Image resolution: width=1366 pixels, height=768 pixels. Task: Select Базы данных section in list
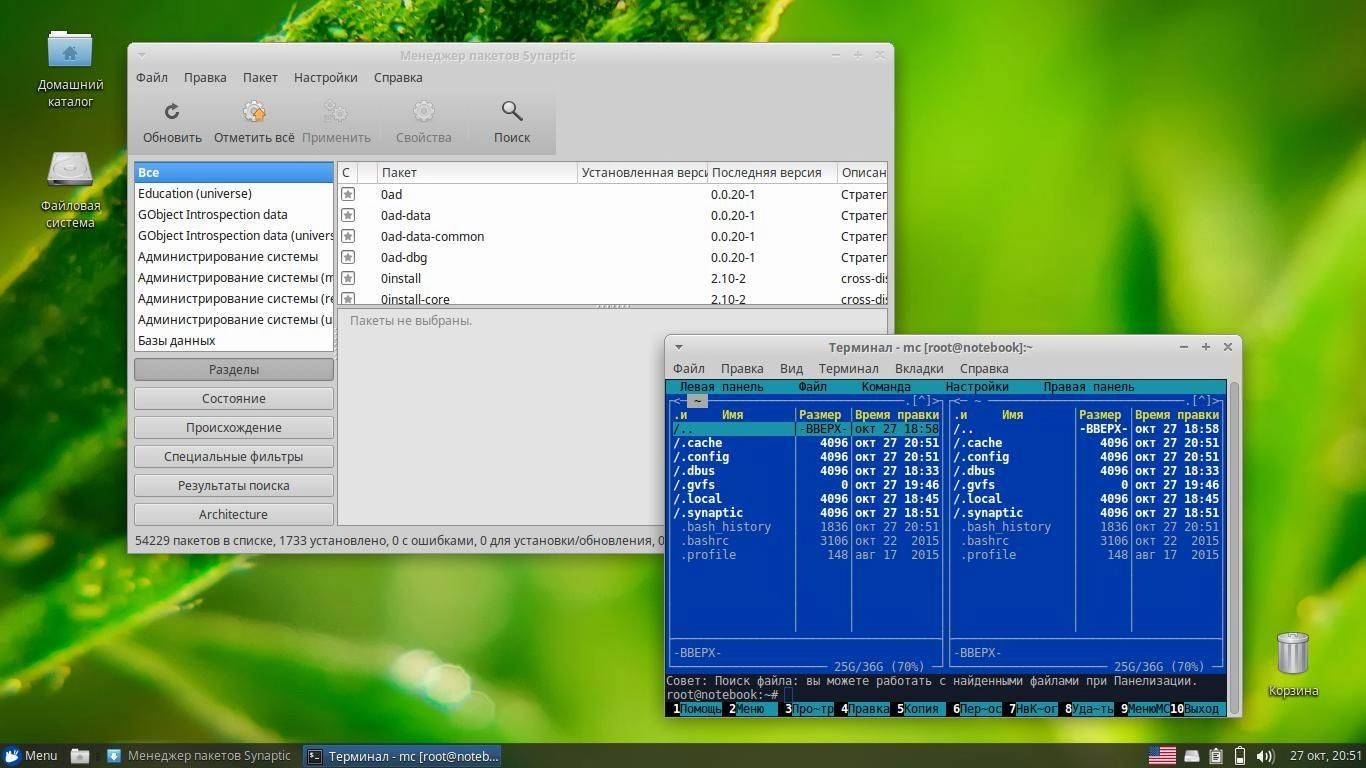coord(234,340)
